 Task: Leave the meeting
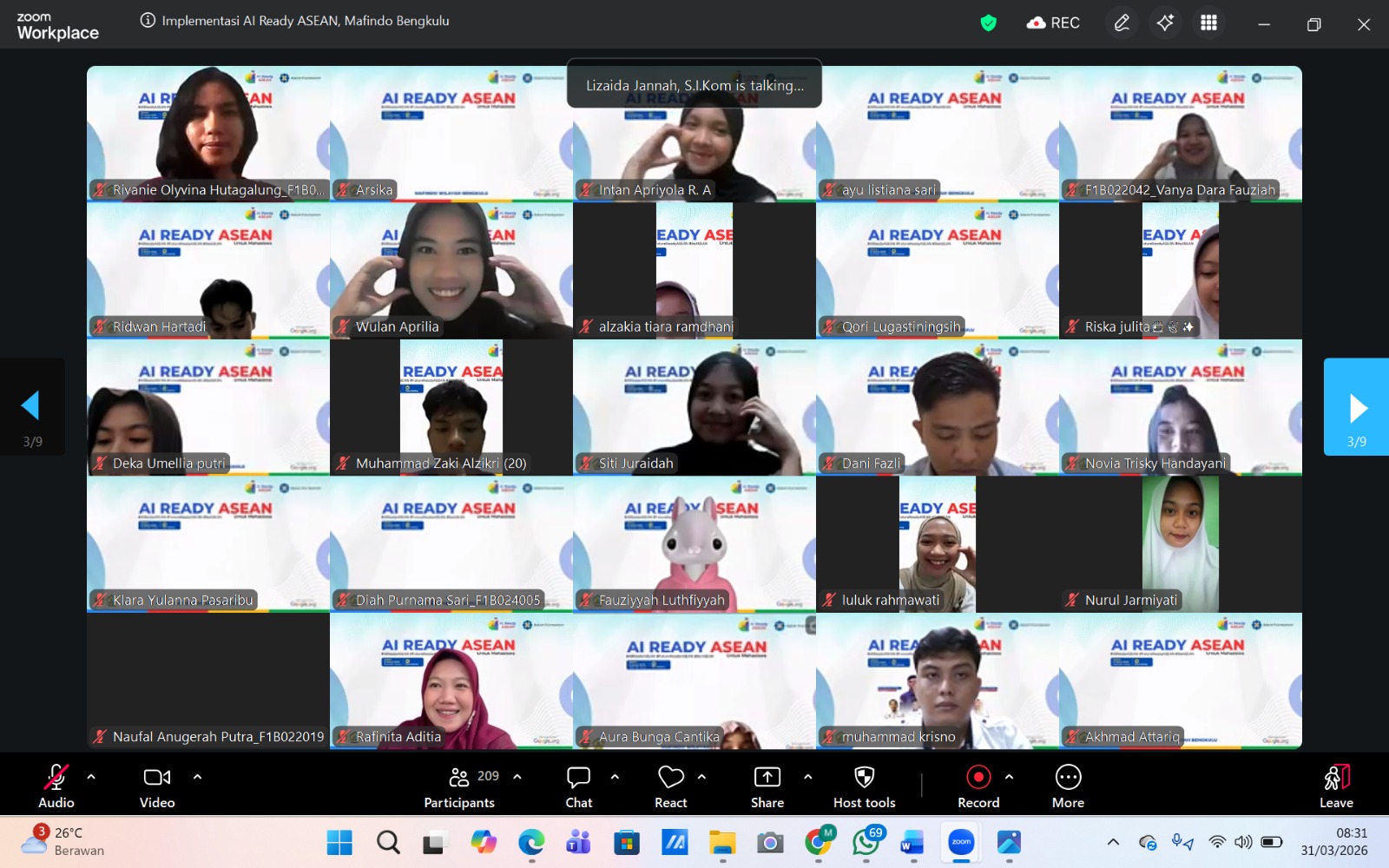[x=1336, y=786]
